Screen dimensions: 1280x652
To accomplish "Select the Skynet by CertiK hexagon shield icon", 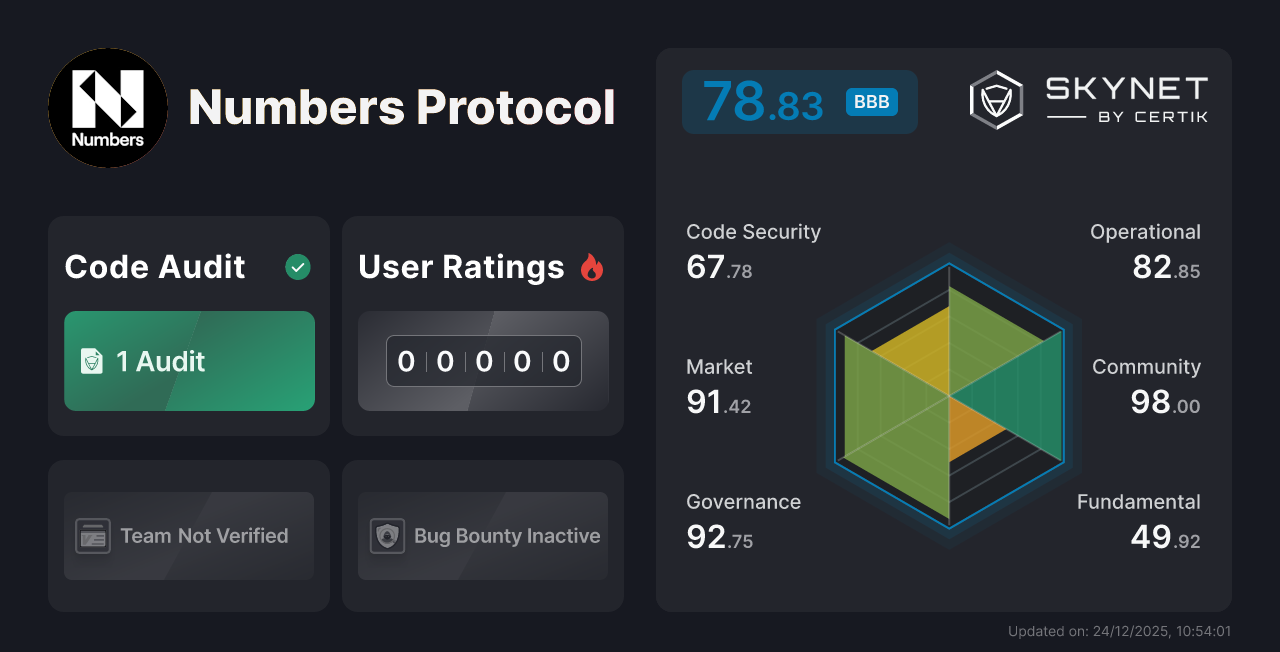I will point(995,99).
